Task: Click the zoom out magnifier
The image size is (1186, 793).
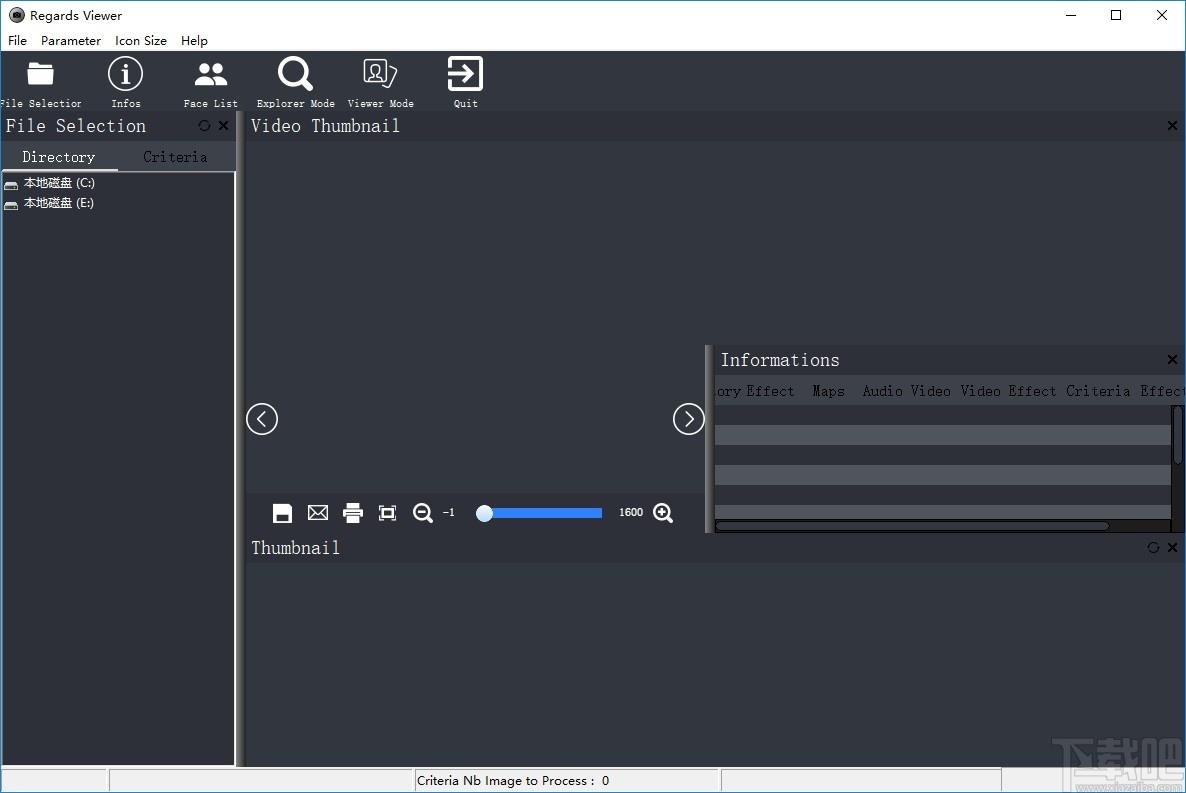Action: [x=423, y=513]
